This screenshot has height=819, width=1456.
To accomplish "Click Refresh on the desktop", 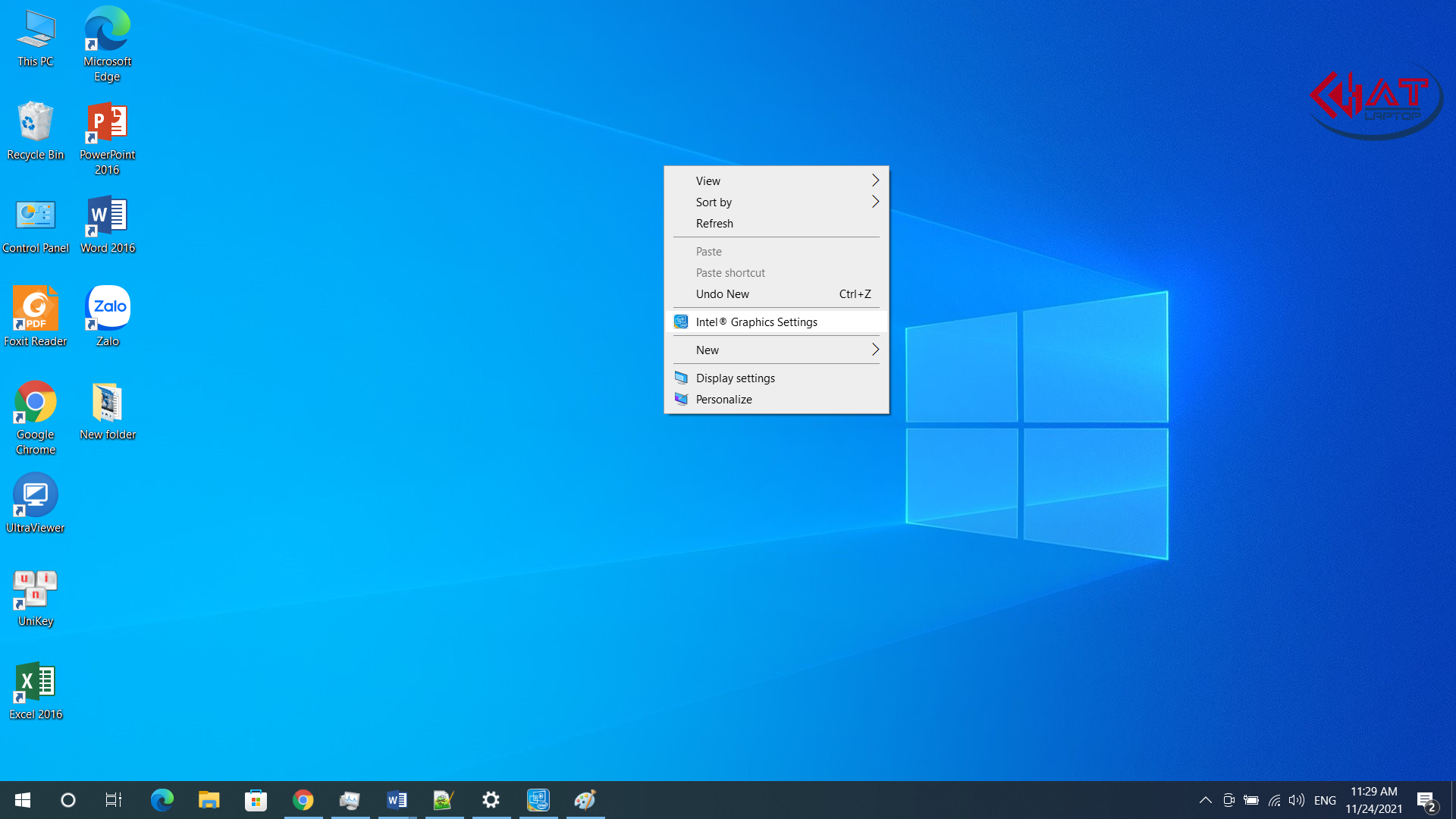I will click(714, 223).
